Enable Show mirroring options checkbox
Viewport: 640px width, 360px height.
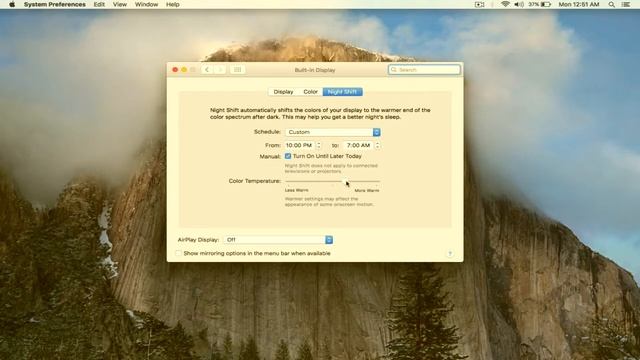coord(178,253)
